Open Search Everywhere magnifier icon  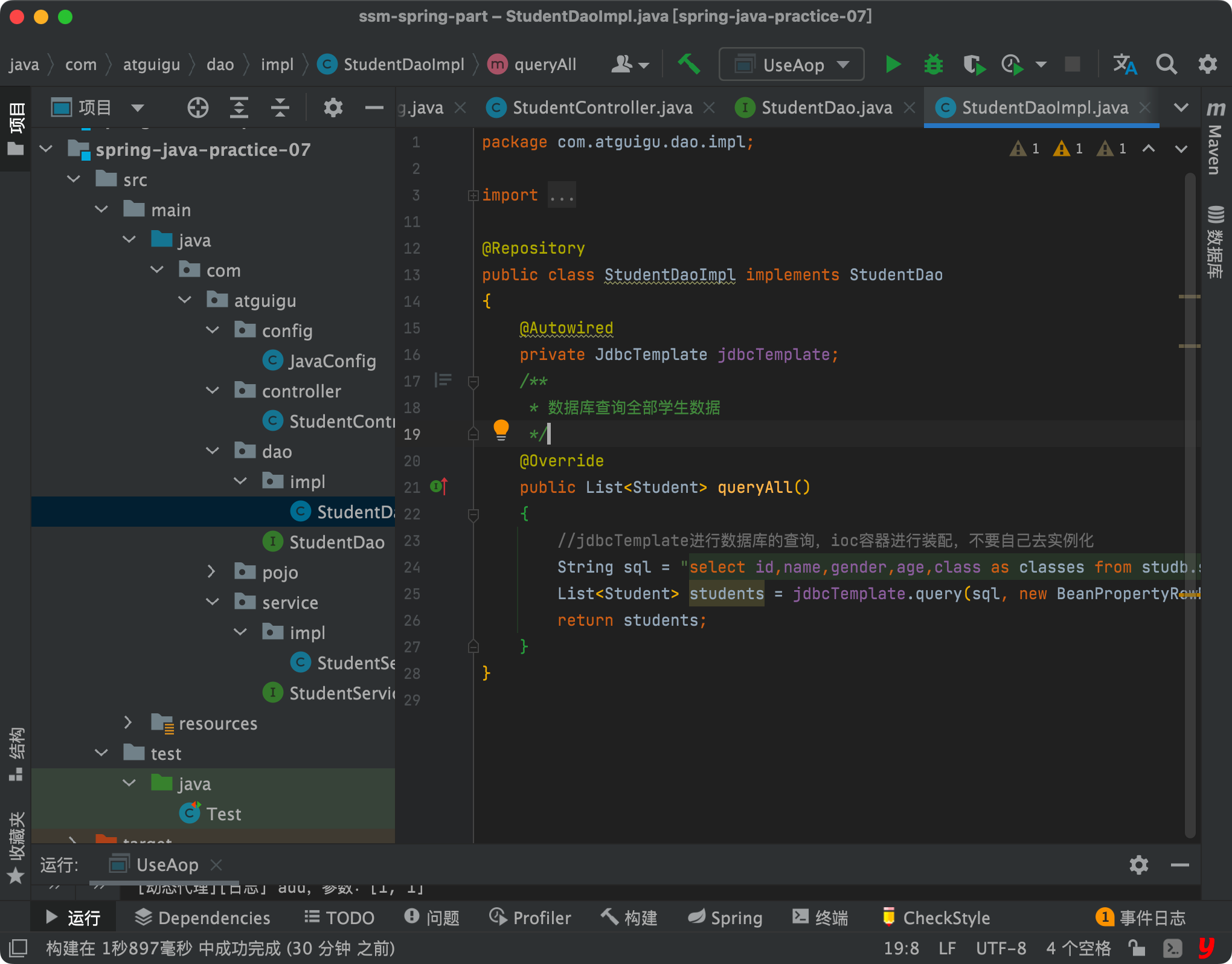point(1166,64)
